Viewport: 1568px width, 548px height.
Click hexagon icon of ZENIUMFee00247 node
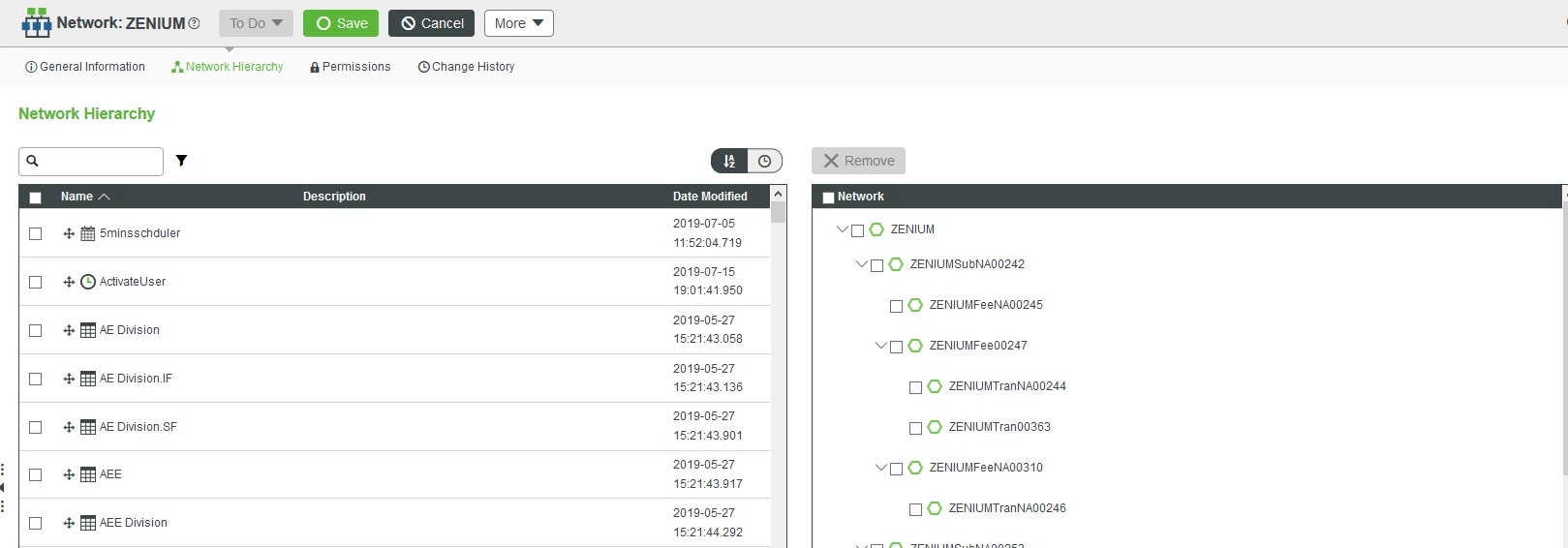[x=915, y=346]
